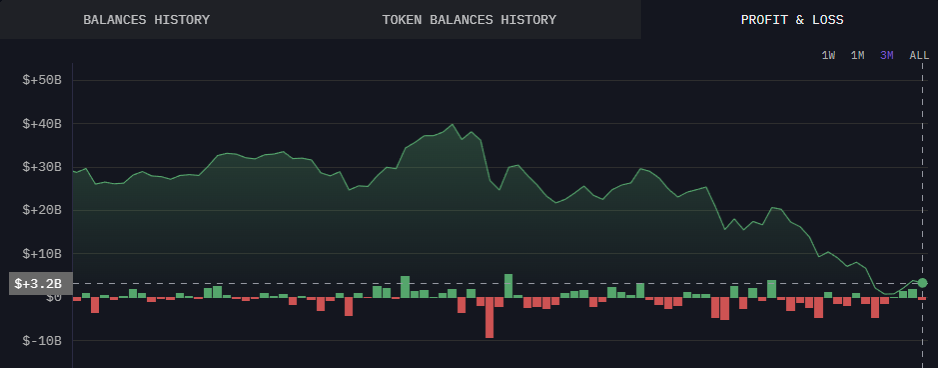Choose the 3M time range
The width and height of the screenshot is (938, 368).
pyautogui.click(x=887, y=56)
